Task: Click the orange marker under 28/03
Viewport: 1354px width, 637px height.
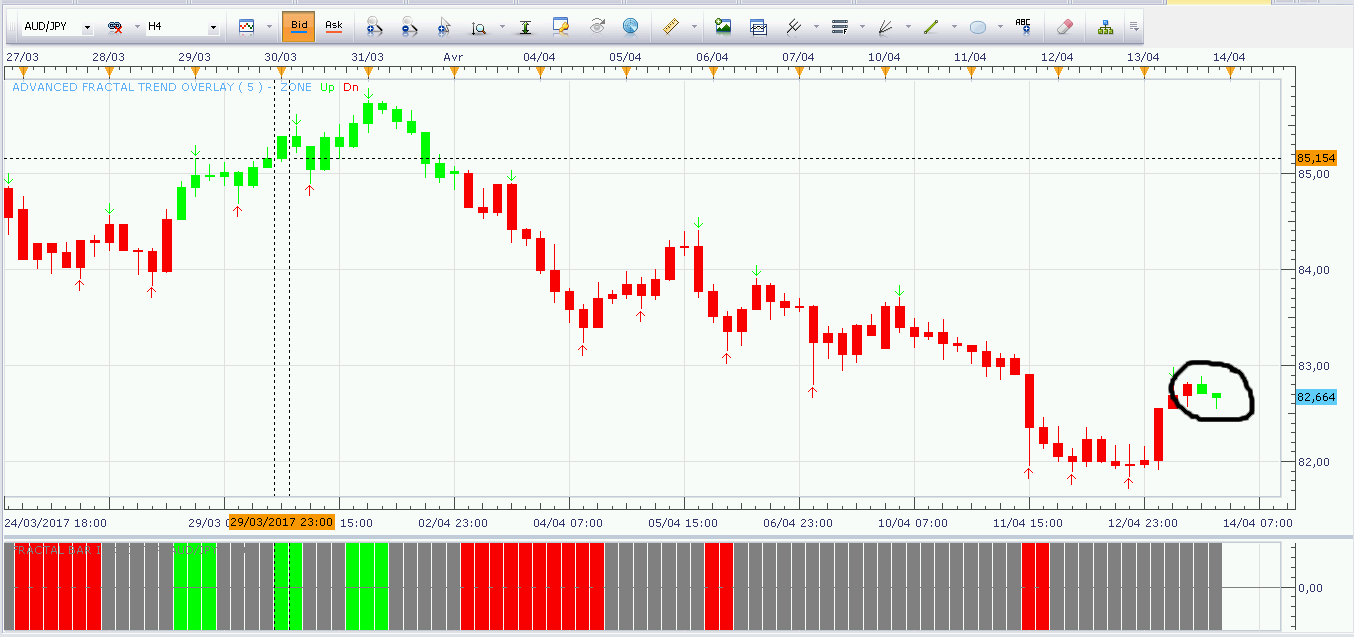Action: pyautogui.click(x=109, y=71)
